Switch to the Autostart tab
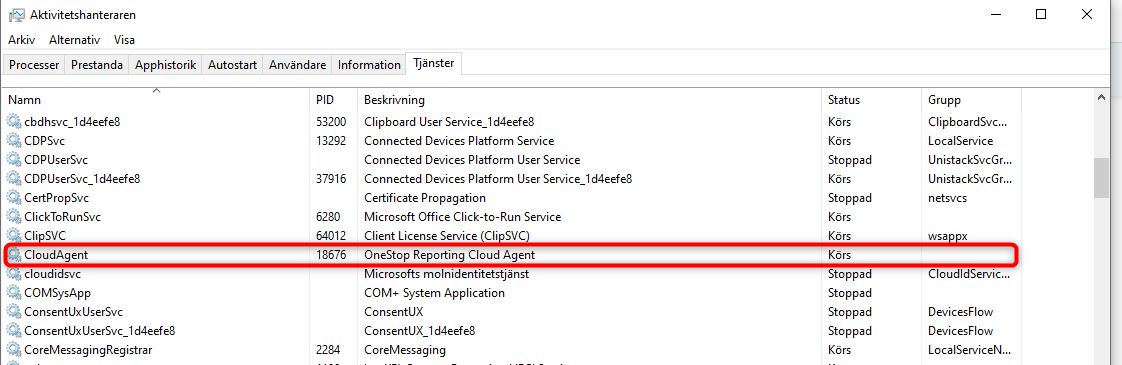1122x365 pixels. pyautogui.click(x=233, y=64)
